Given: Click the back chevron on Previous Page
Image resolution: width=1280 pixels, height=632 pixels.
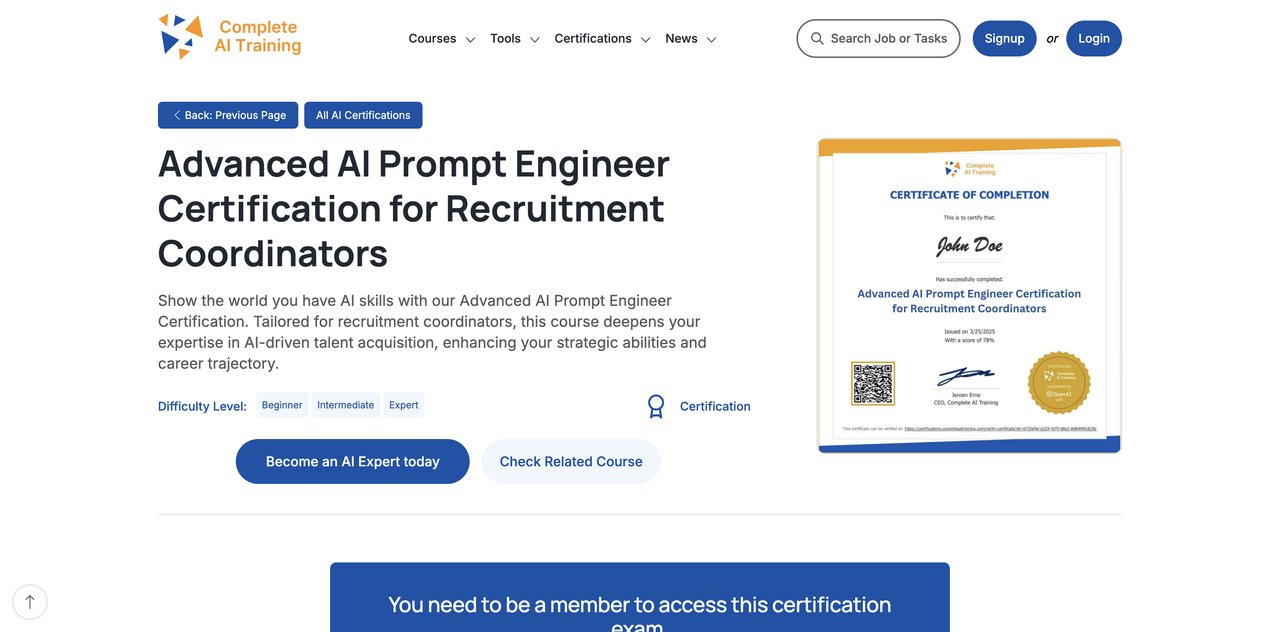Looking at the screenshot, I should click(177, 115).
